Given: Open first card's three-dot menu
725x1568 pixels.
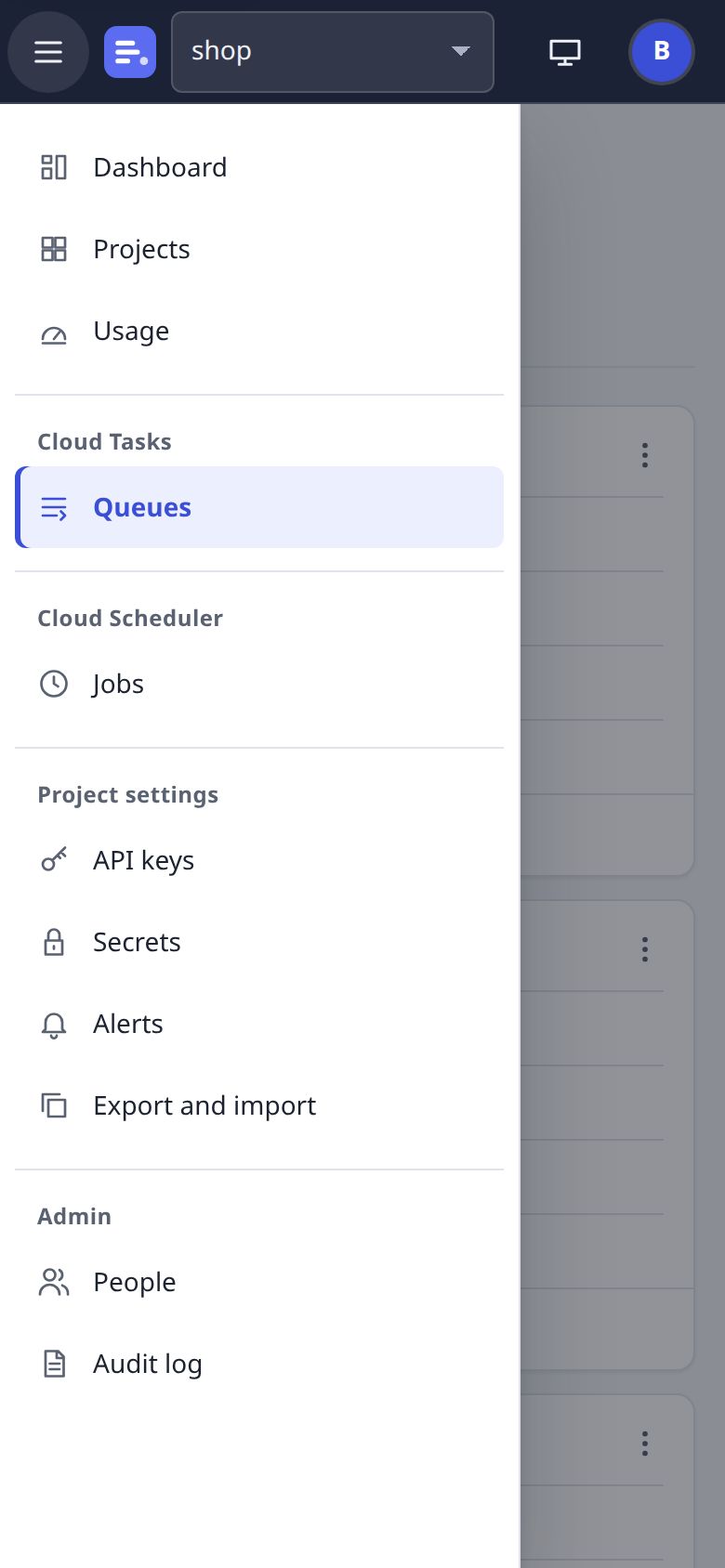Looking at the screenshot, I should 644,455.
